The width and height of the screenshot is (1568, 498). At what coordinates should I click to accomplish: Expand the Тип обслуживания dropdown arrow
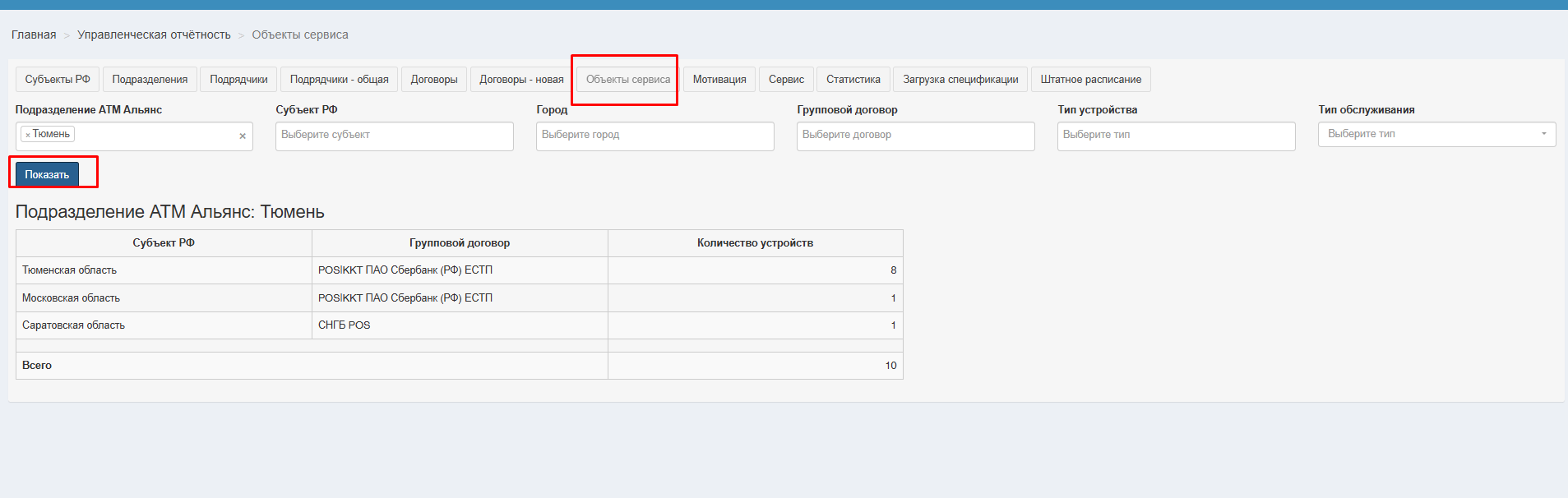(x=1543, y=134)
